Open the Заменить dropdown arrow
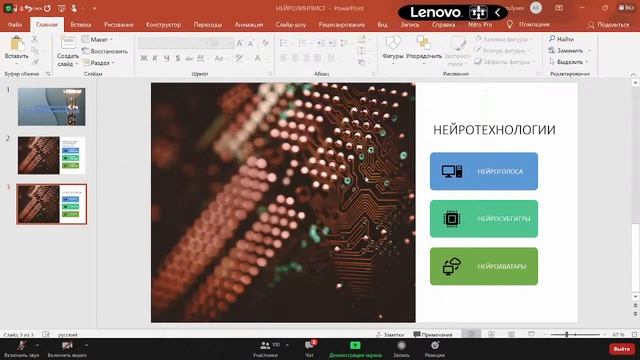640x360 pixels. [590, 51]
